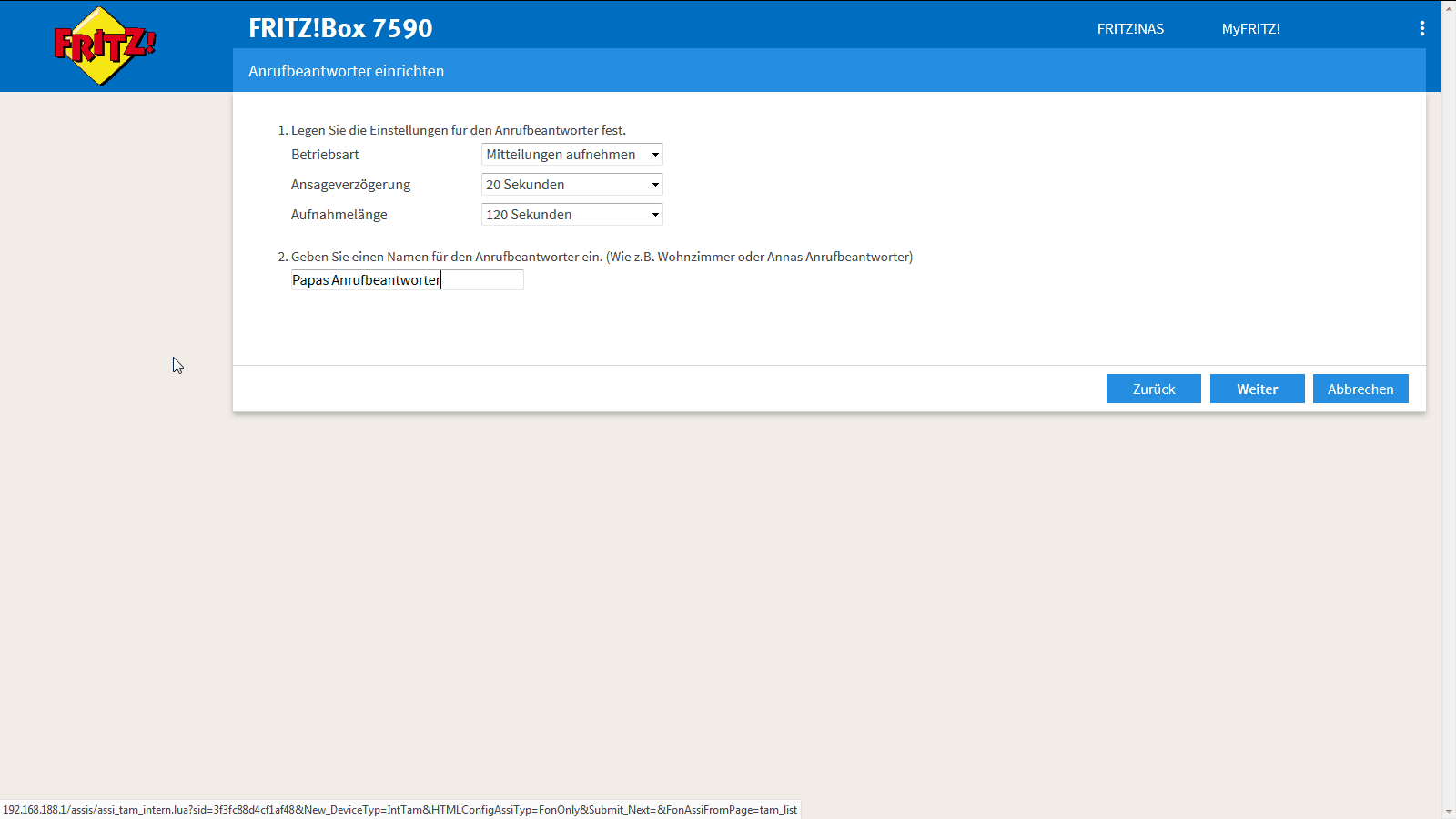The height and width of the screenshot is (819, 1456).
Task: Click the scrollbar up arrow
Action: [1449, 7]
